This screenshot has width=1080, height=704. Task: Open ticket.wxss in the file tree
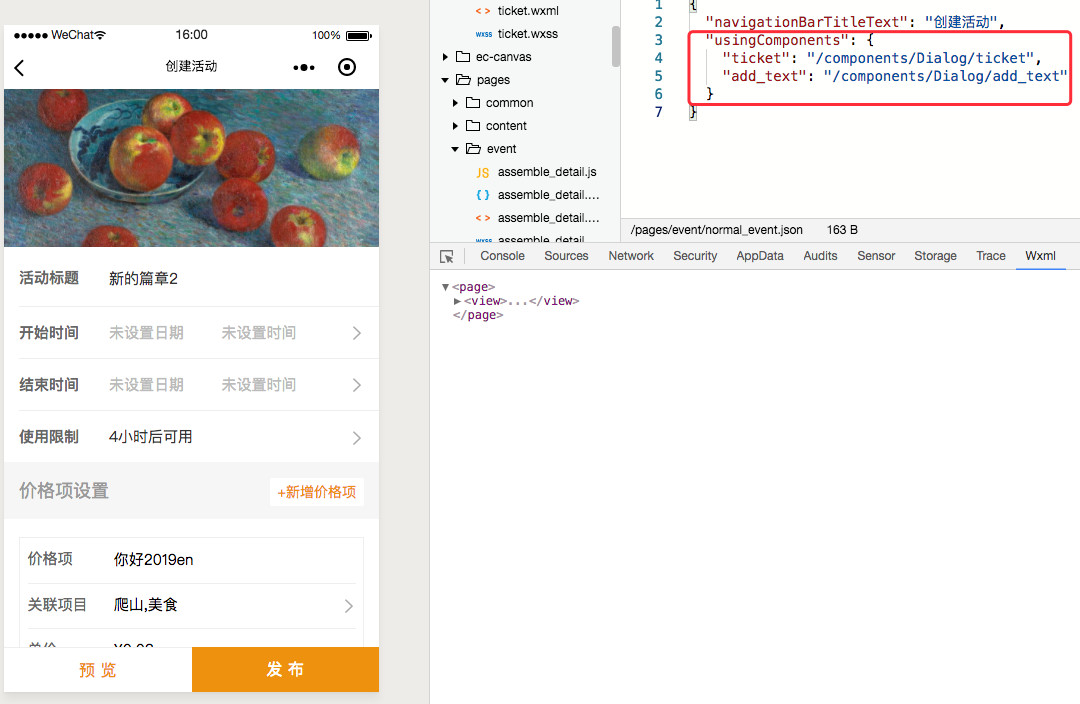pyautogui.click(x=528, y=34)
